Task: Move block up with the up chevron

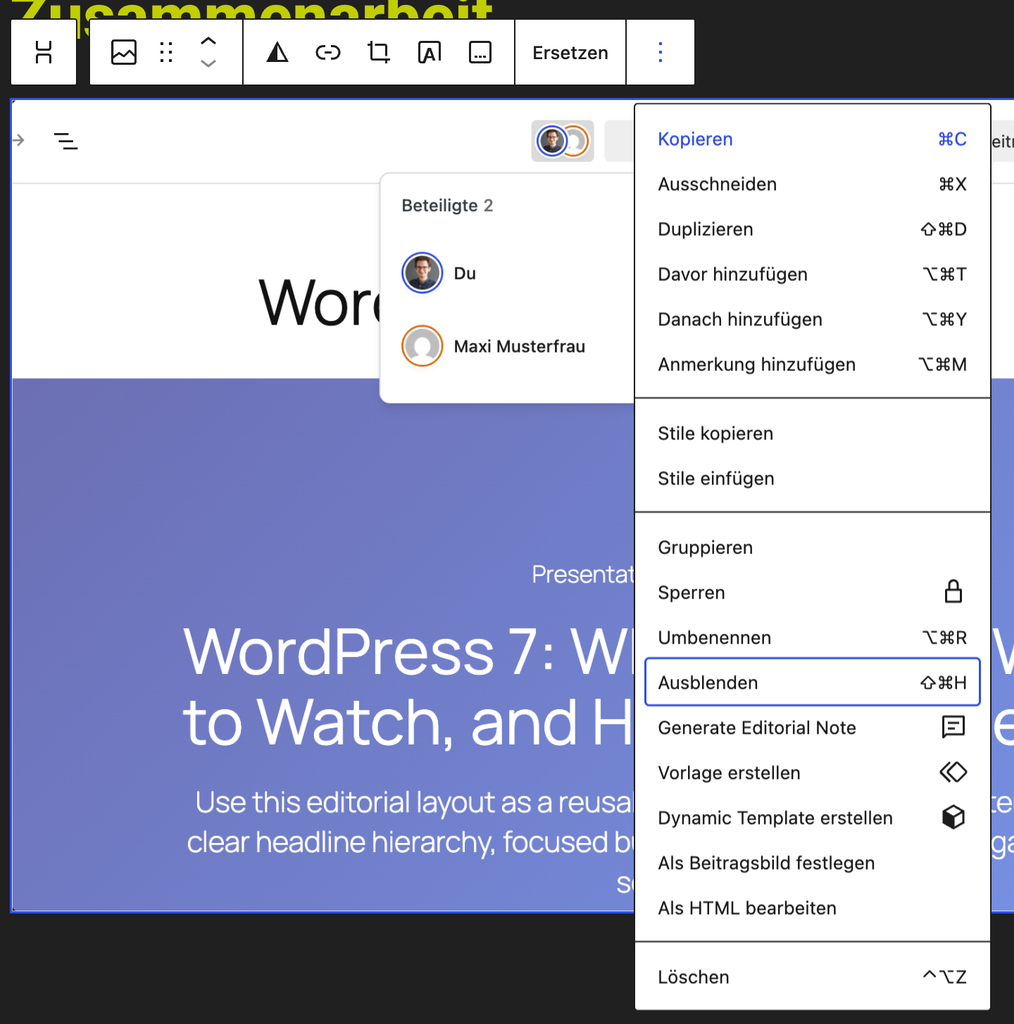Action: [208, 40]
